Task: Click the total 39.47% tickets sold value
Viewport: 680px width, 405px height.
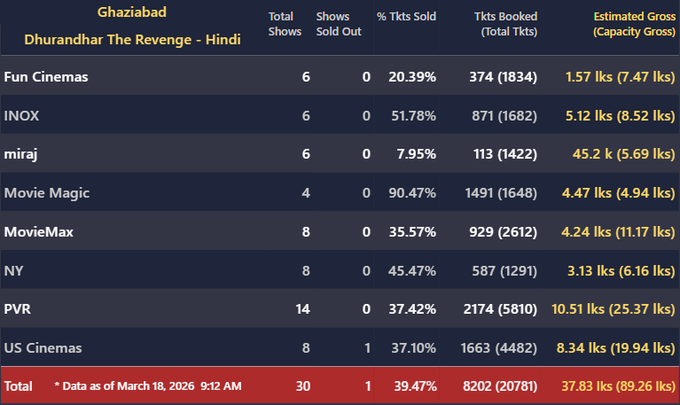Action: (x=415, y=386)
